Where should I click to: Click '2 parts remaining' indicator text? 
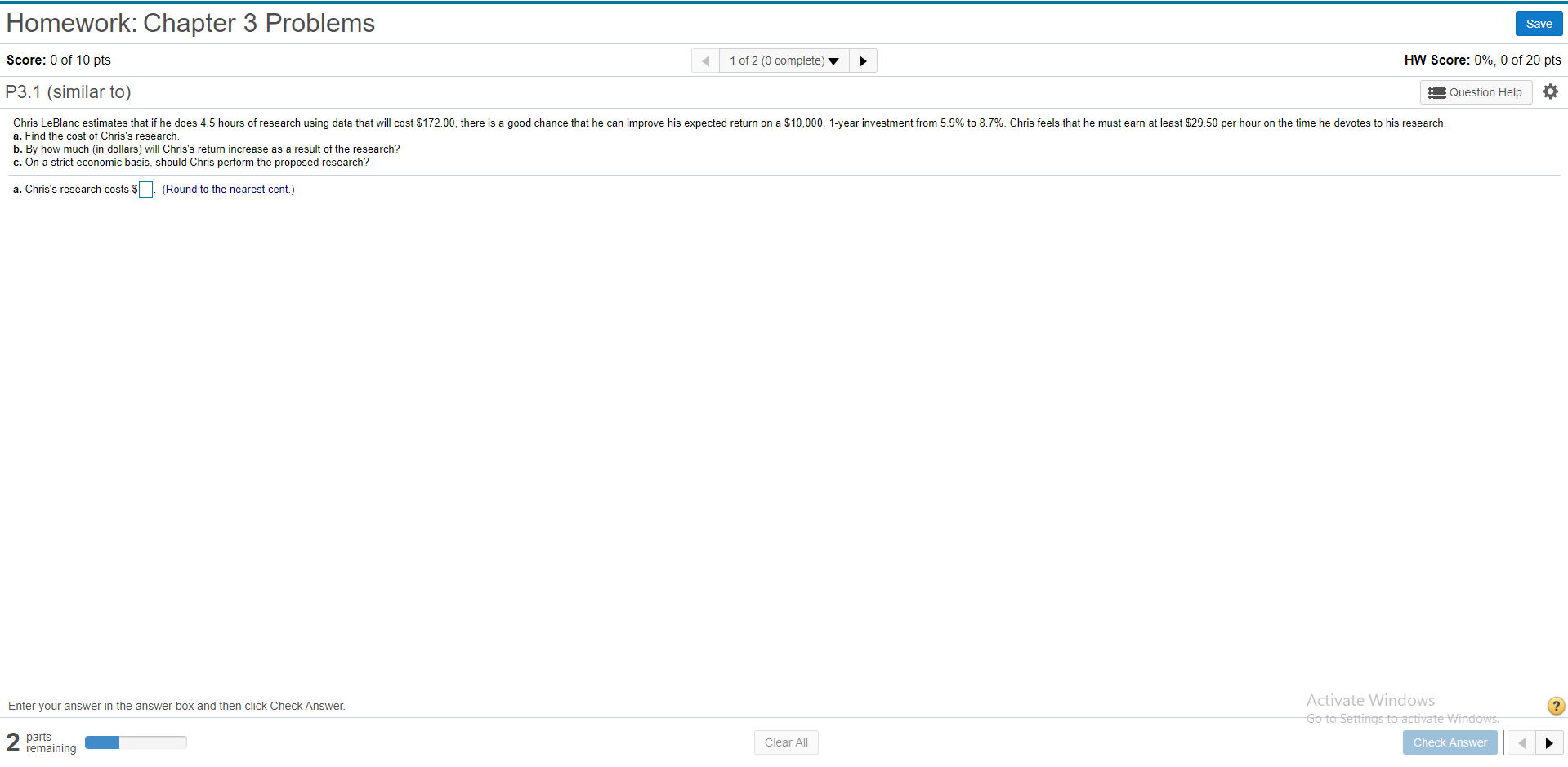[41, 742]
